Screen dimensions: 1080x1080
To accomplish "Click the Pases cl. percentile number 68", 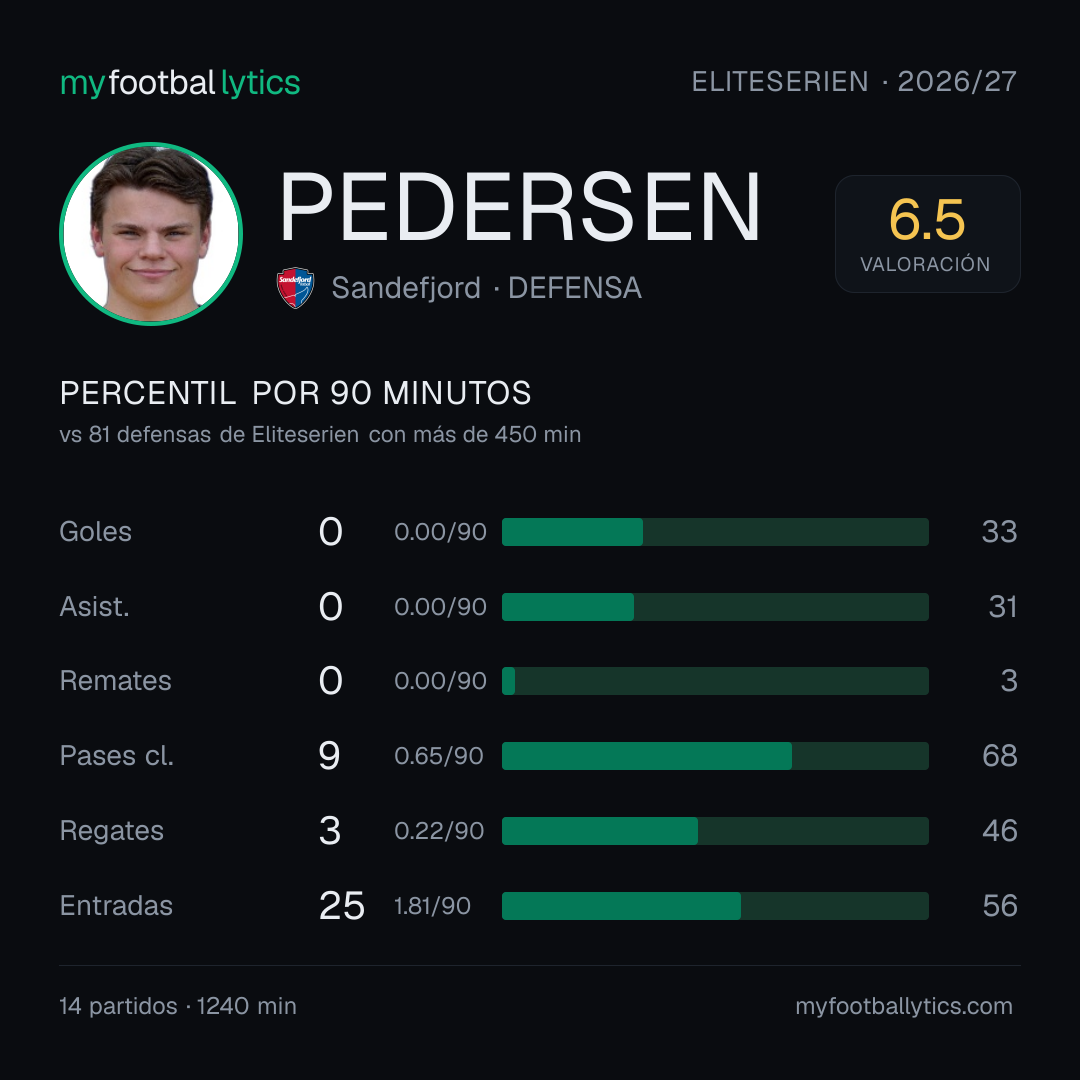I will pos(999,756).
